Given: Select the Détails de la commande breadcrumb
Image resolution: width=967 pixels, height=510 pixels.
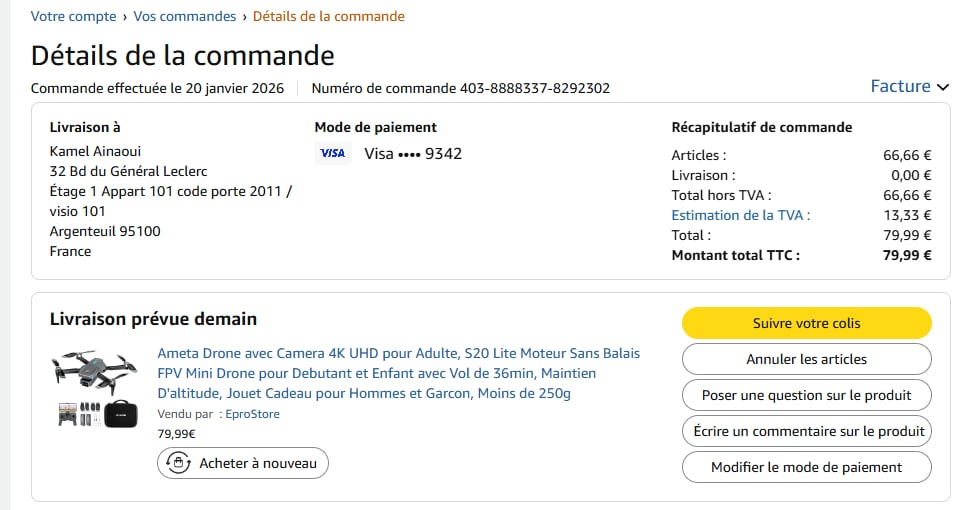Looking at the screenshot, I should tap(329, 17).
